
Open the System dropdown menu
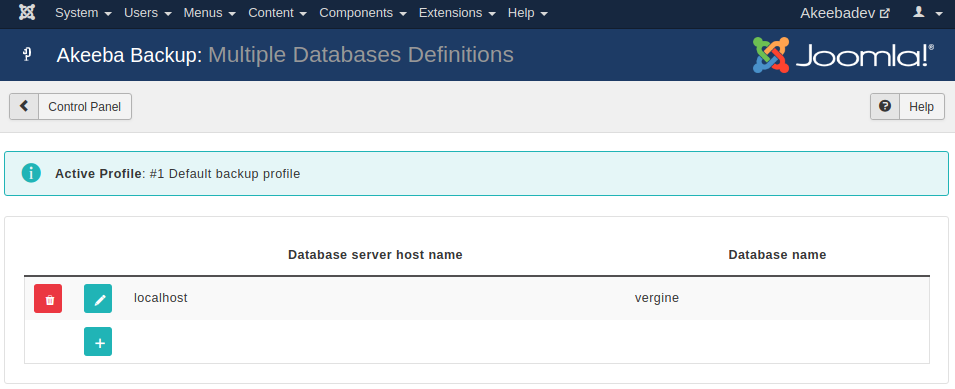pos(83,13)
